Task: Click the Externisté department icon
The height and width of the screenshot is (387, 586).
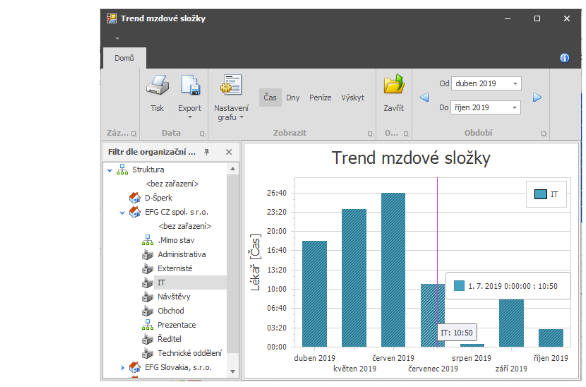Action: tap(148, 269)
